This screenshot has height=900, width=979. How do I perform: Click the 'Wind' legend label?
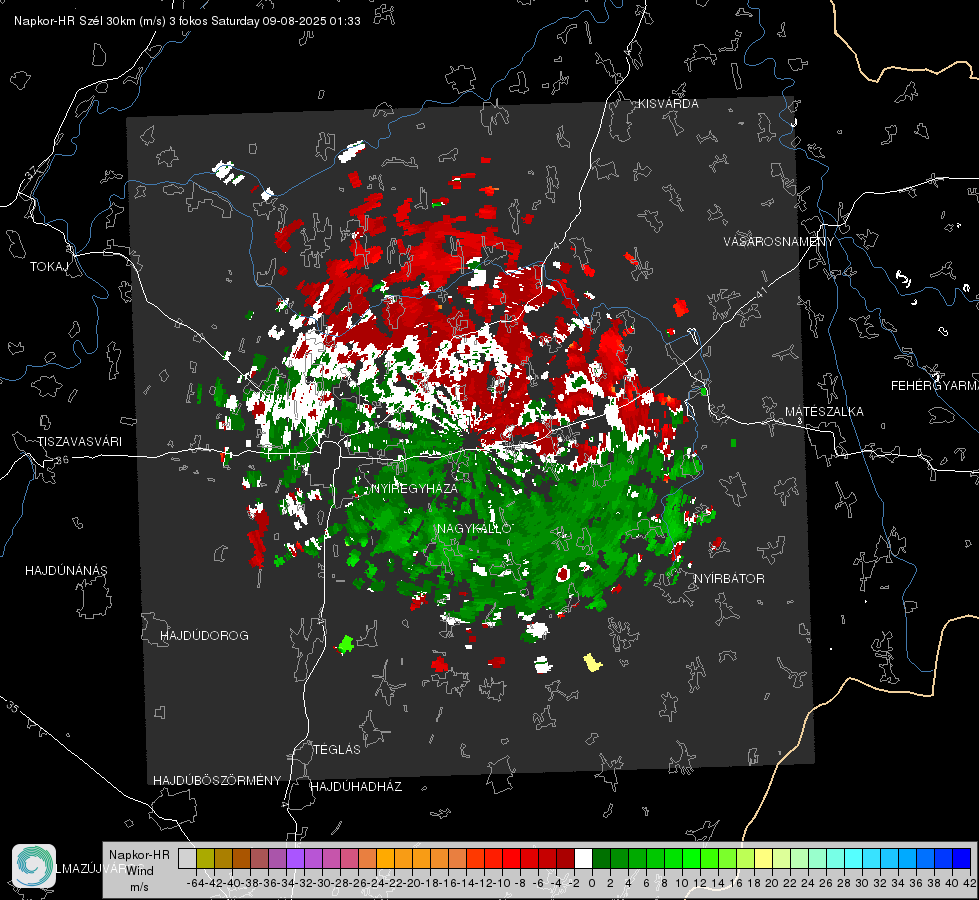tap(140, 871)
